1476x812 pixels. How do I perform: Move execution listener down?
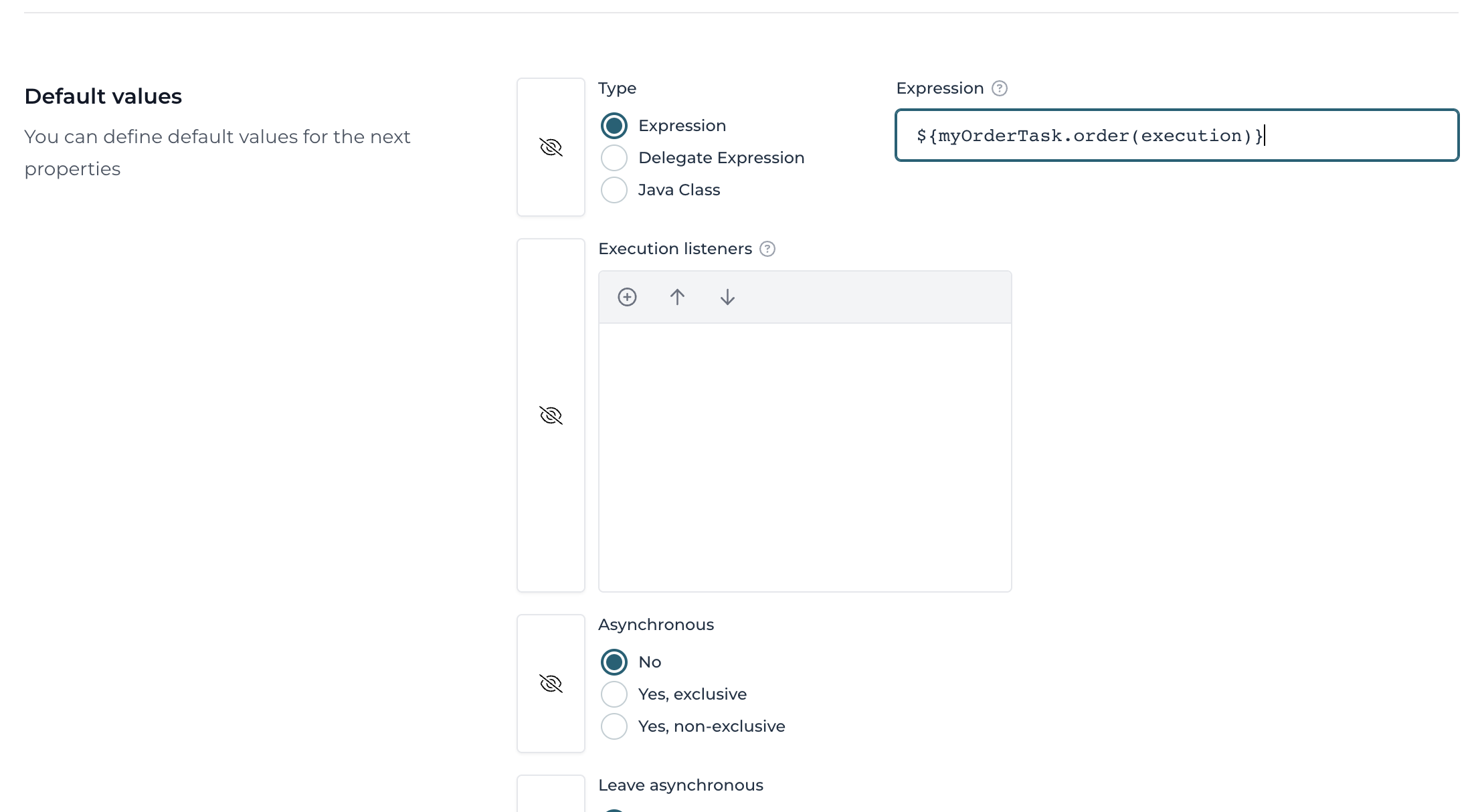[x=727, y=296]
